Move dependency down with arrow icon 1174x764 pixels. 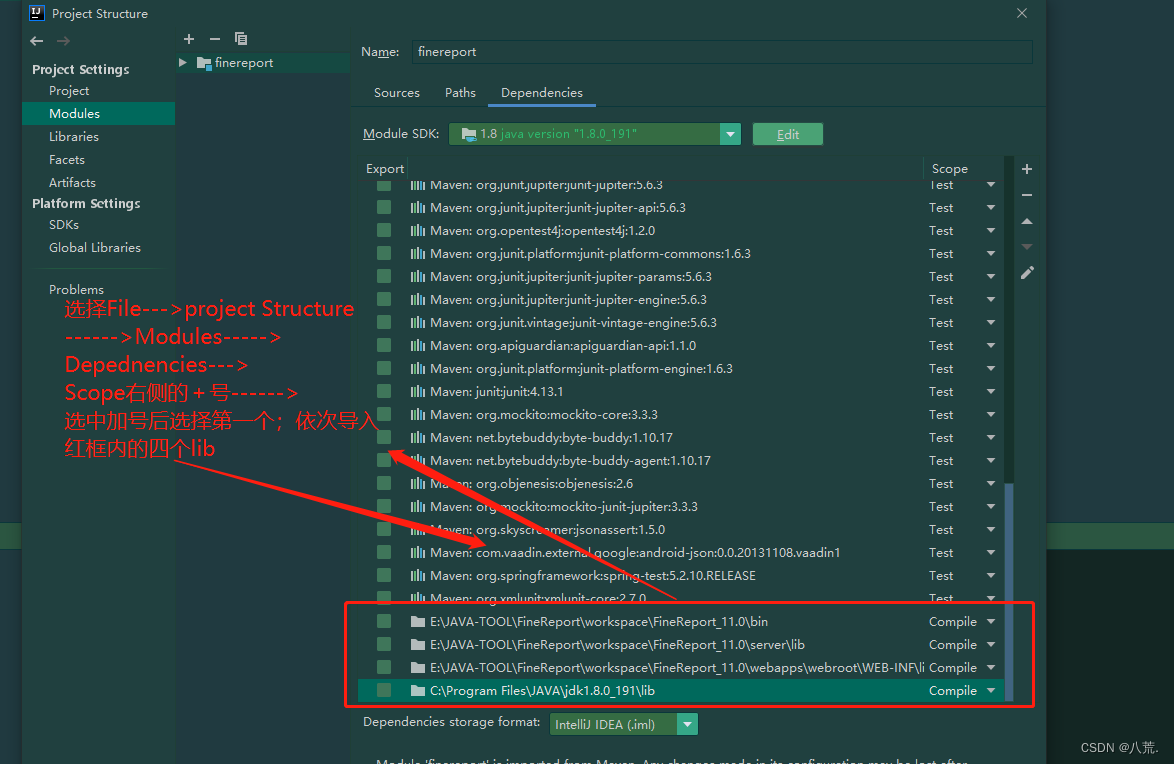pos(1027,246)
